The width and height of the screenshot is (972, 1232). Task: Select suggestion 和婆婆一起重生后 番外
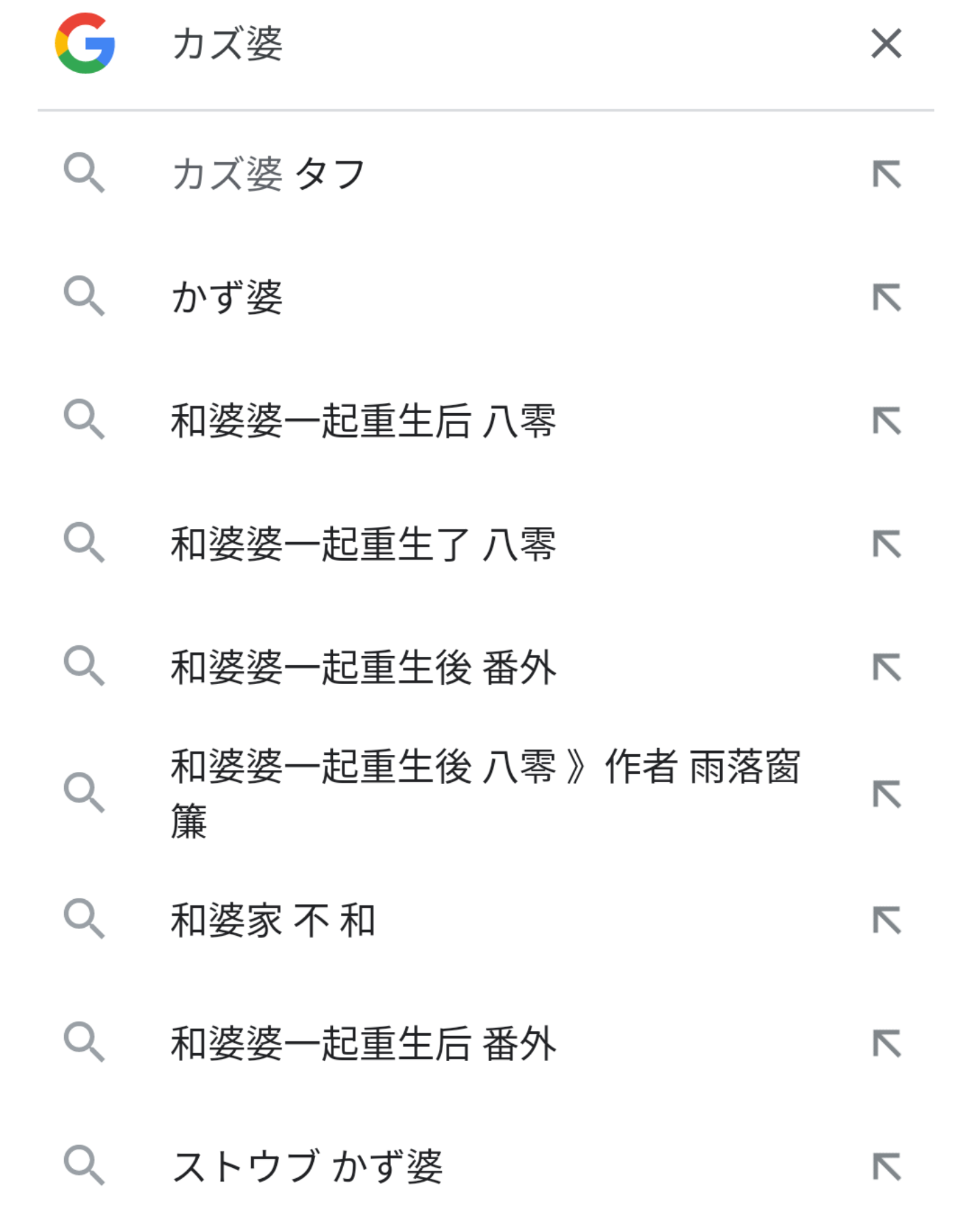point(363,1043)
